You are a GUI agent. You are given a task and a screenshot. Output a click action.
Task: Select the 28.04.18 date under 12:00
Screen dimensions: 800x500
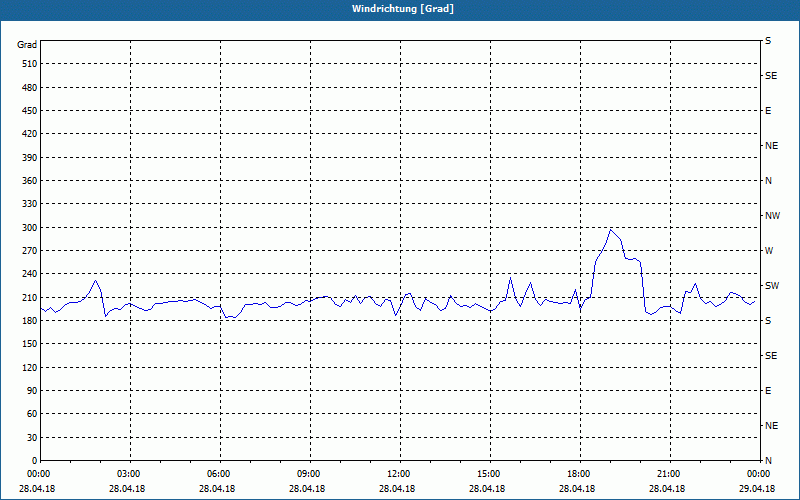pos(397,489)
